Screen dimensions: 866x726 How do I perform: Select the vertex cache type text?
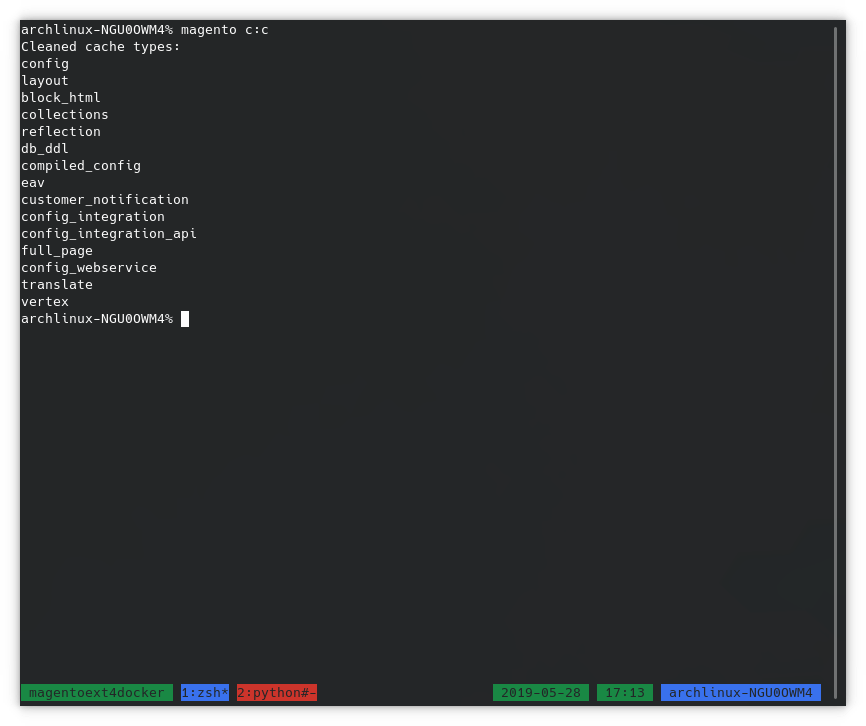(44, 301)
